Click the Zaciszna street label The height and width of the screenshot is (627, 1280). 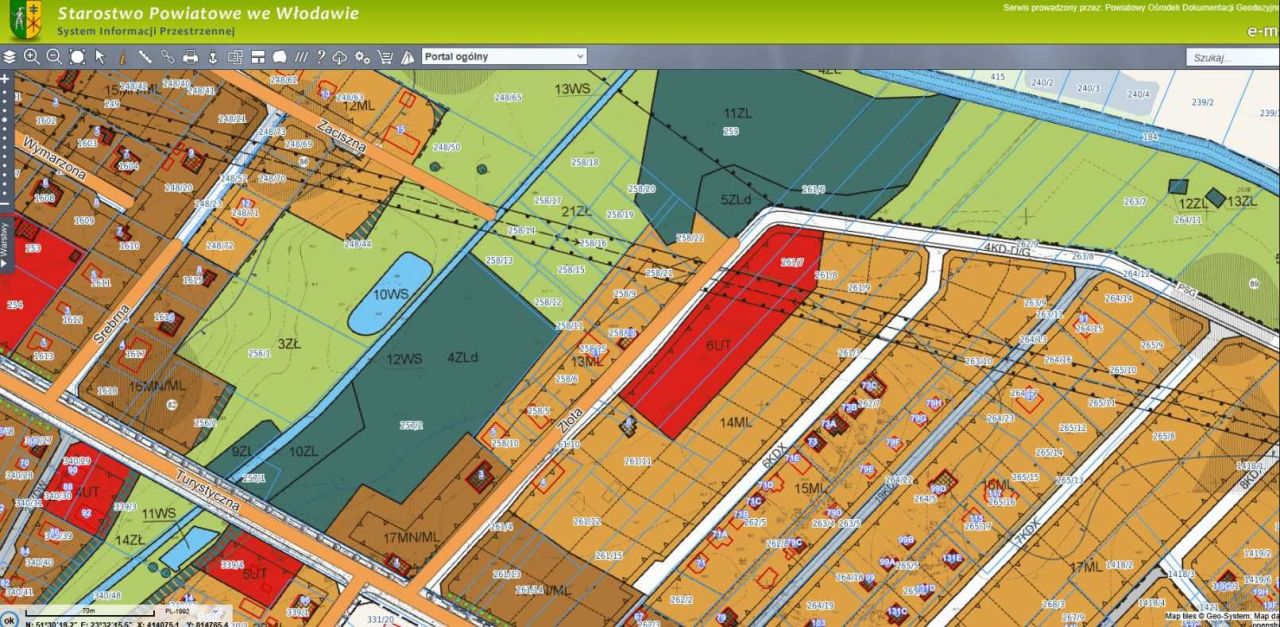341,135
